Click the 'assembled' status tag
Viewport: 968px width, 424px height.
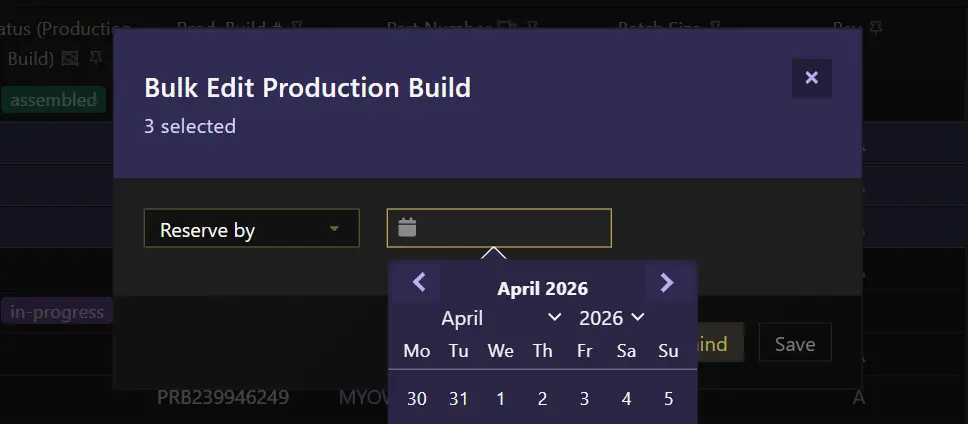click(x=54, y=99)
